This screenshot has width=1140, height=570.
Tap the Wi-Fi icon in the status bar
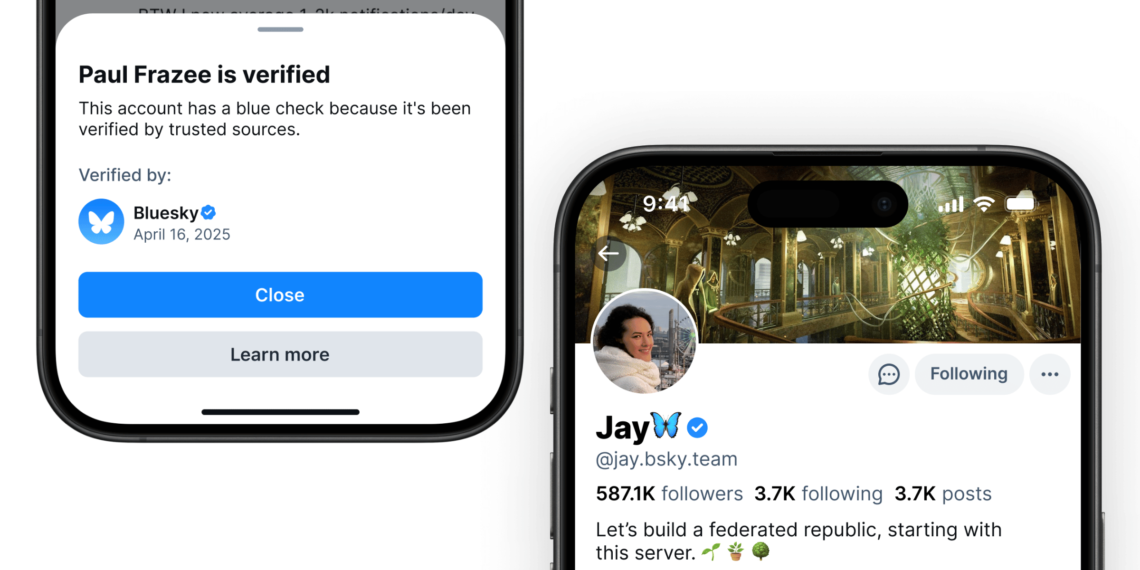984,204
